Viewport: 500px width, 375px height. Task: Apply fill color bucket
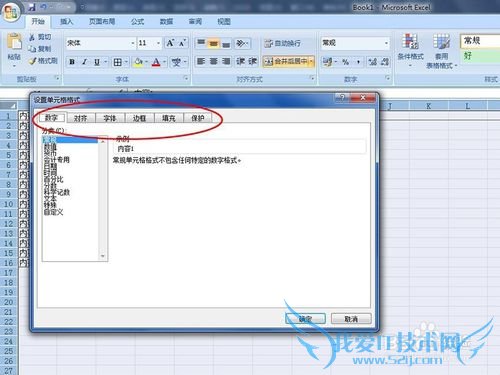pyautogui.click(x=138, y=62)
